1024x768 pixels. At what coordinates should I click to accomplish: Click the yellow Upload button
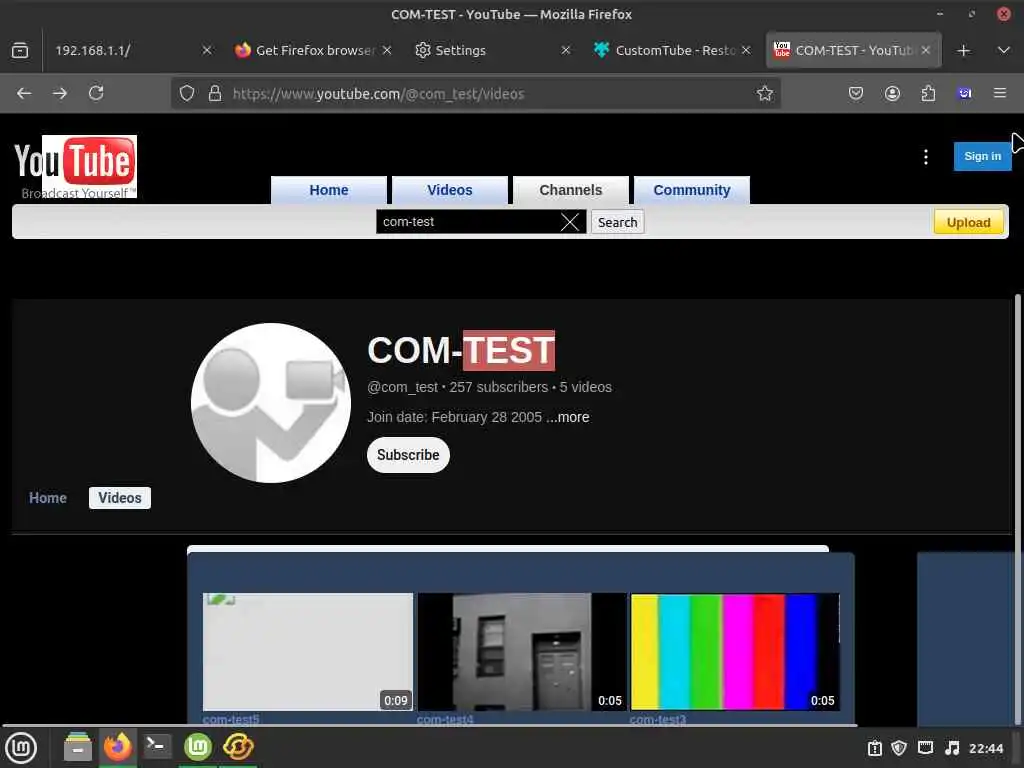[x=968, y=223]
